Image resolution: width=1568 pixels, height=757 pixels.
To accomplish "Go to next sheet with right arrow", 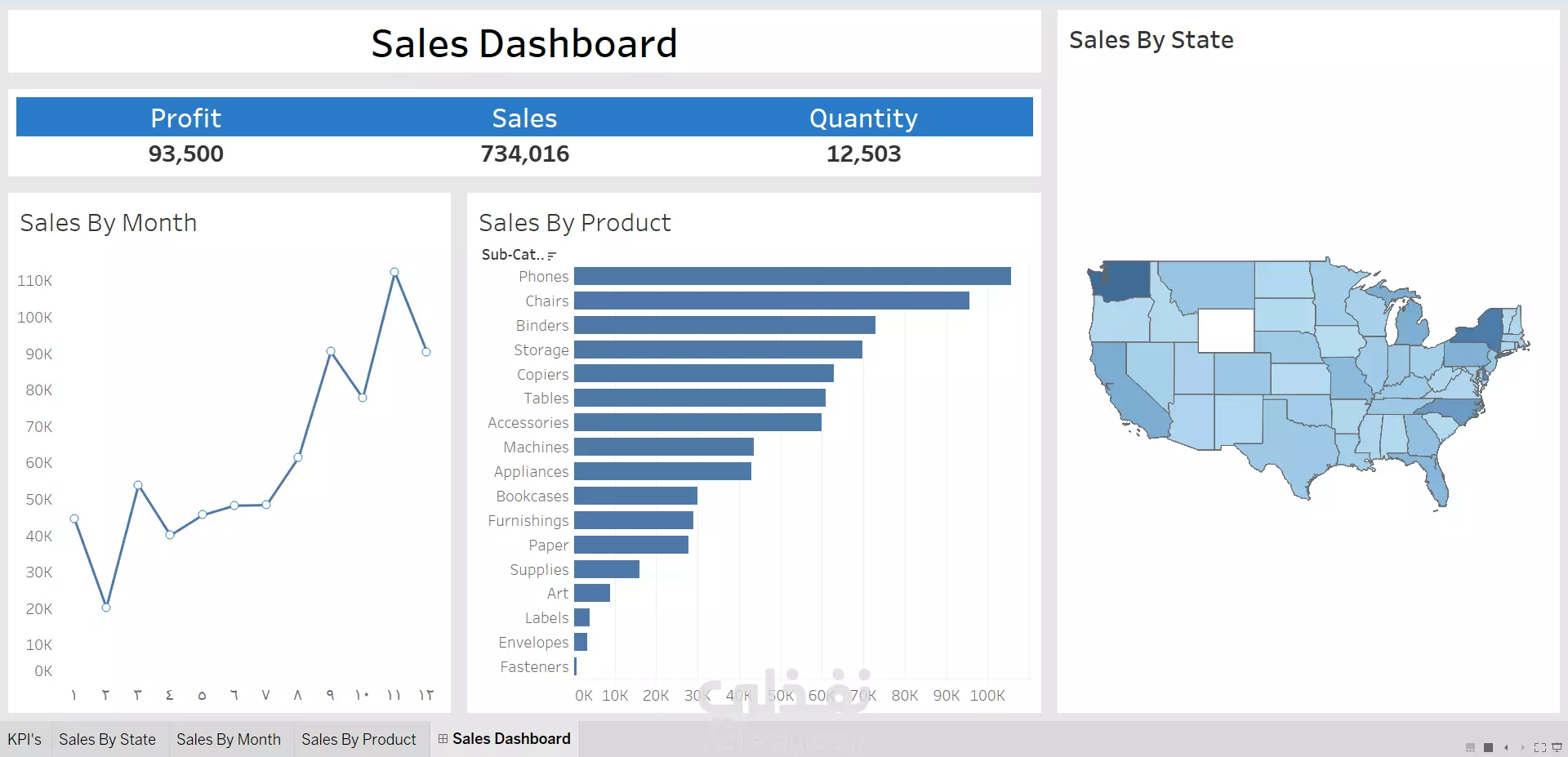I will pos(1522,747).
